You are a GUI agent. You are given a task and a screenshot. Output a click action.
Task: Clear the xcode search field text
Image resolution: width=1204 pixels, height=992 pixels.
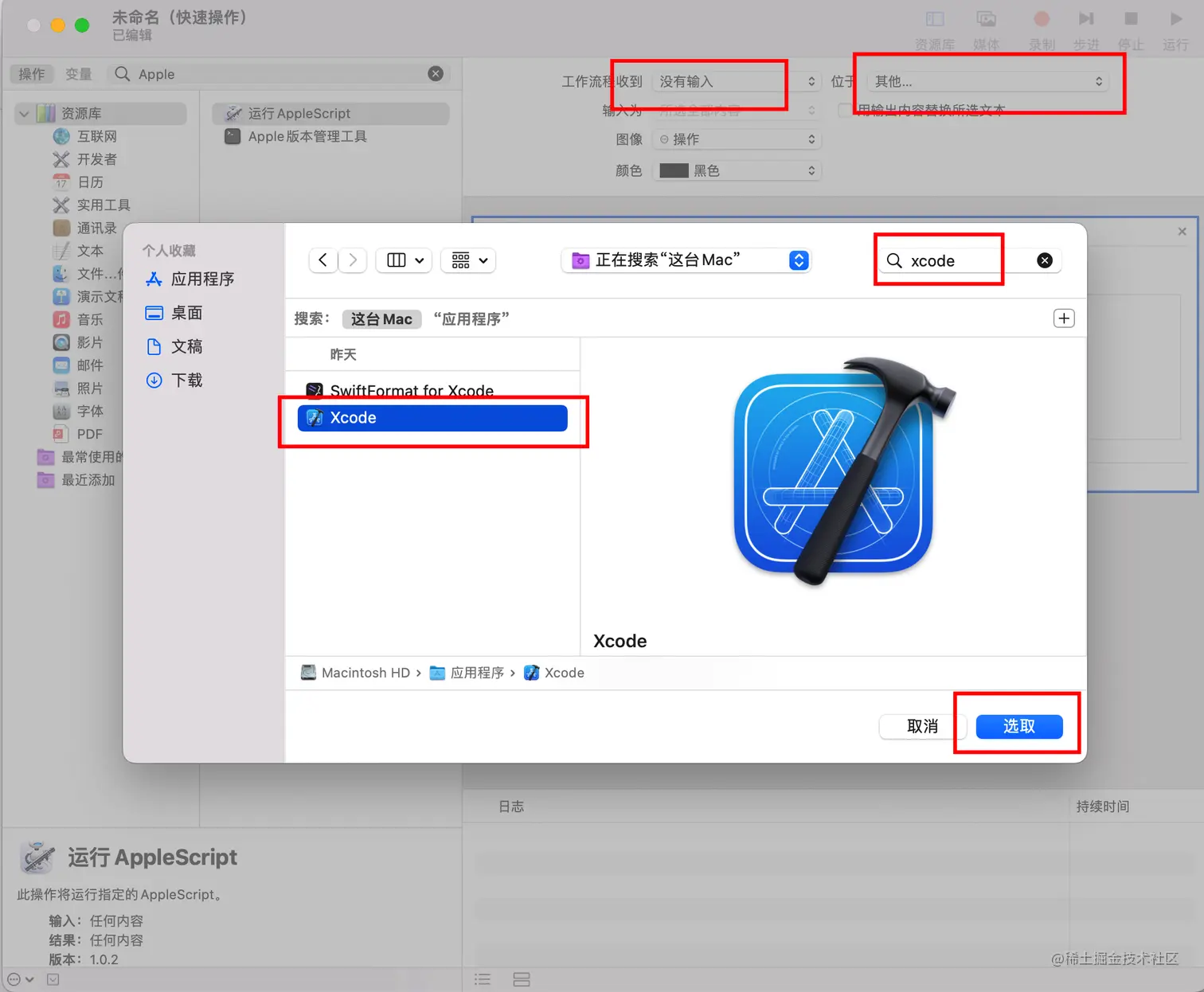1045,260
